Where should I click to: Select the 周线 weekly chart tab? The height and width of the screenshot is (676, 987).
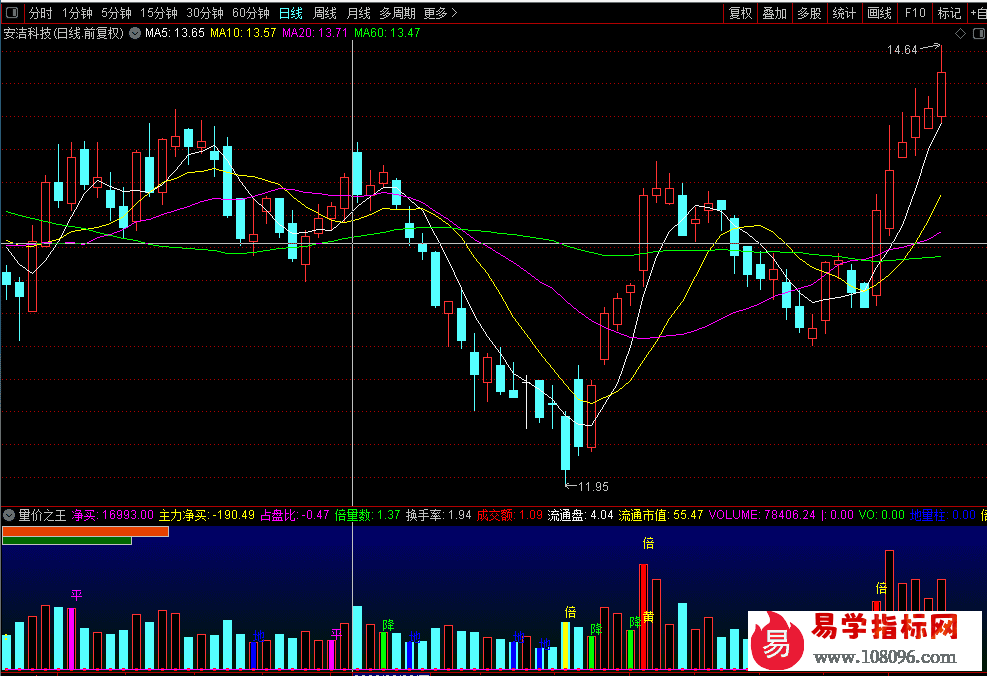pos(325,13)
